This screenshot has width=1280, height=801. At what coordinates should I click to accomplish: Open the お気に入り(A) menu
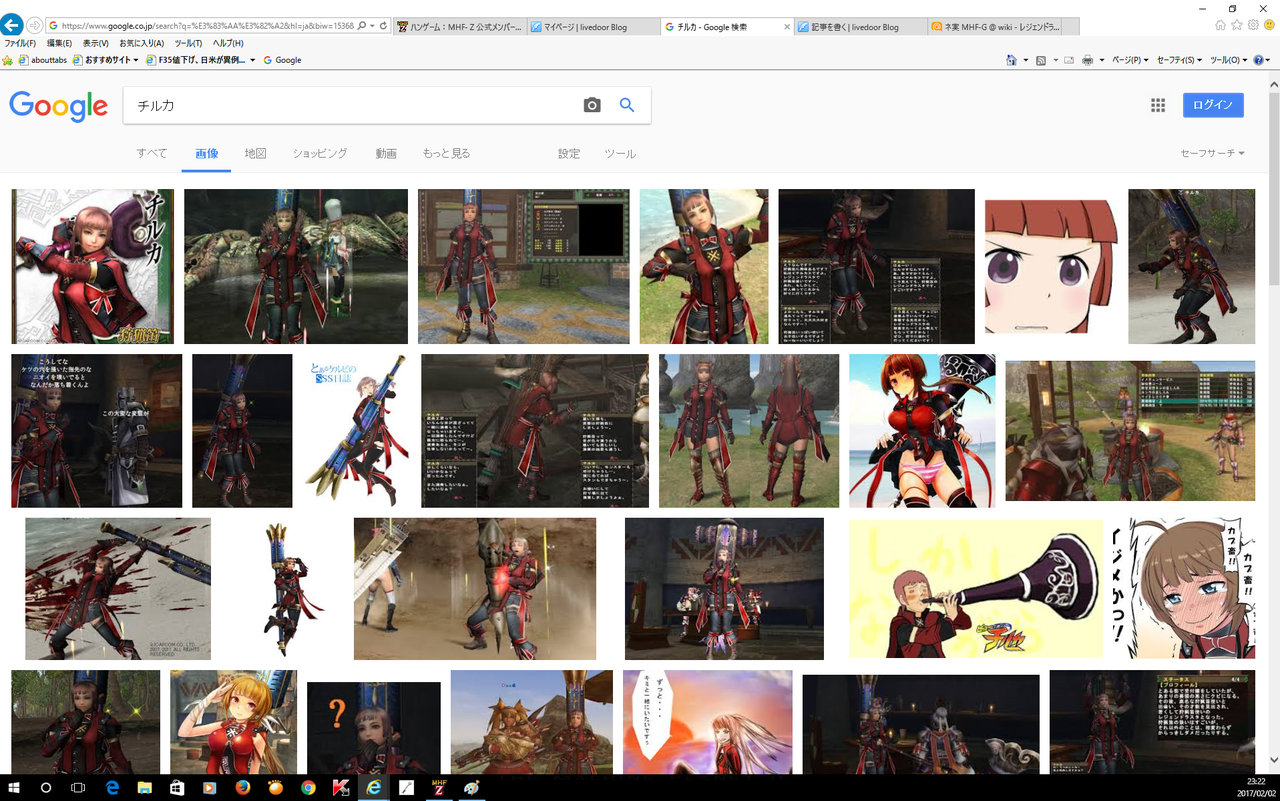click(142, 43)
